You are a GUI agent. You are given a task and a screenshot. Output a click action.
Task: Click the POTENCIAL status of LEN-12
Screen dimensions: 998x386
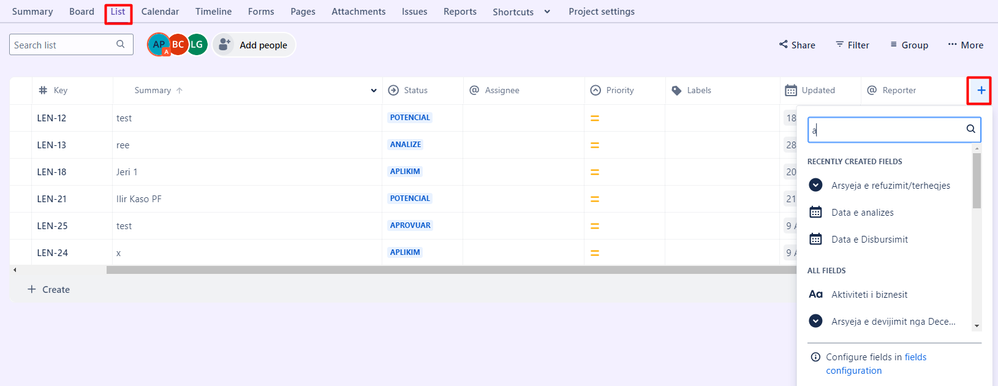410,118
